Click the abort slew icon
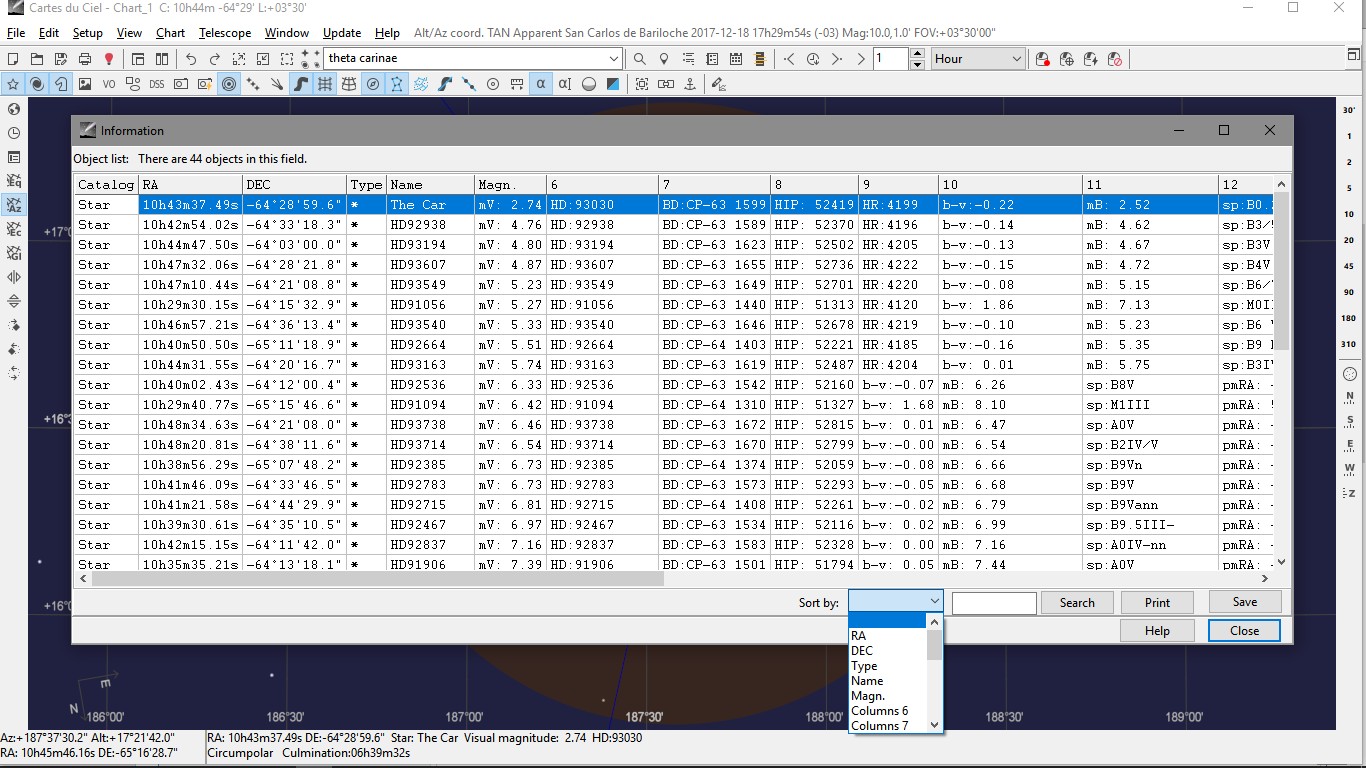Viewport: 1366px width, 768px height. (x=1115, y=59)
